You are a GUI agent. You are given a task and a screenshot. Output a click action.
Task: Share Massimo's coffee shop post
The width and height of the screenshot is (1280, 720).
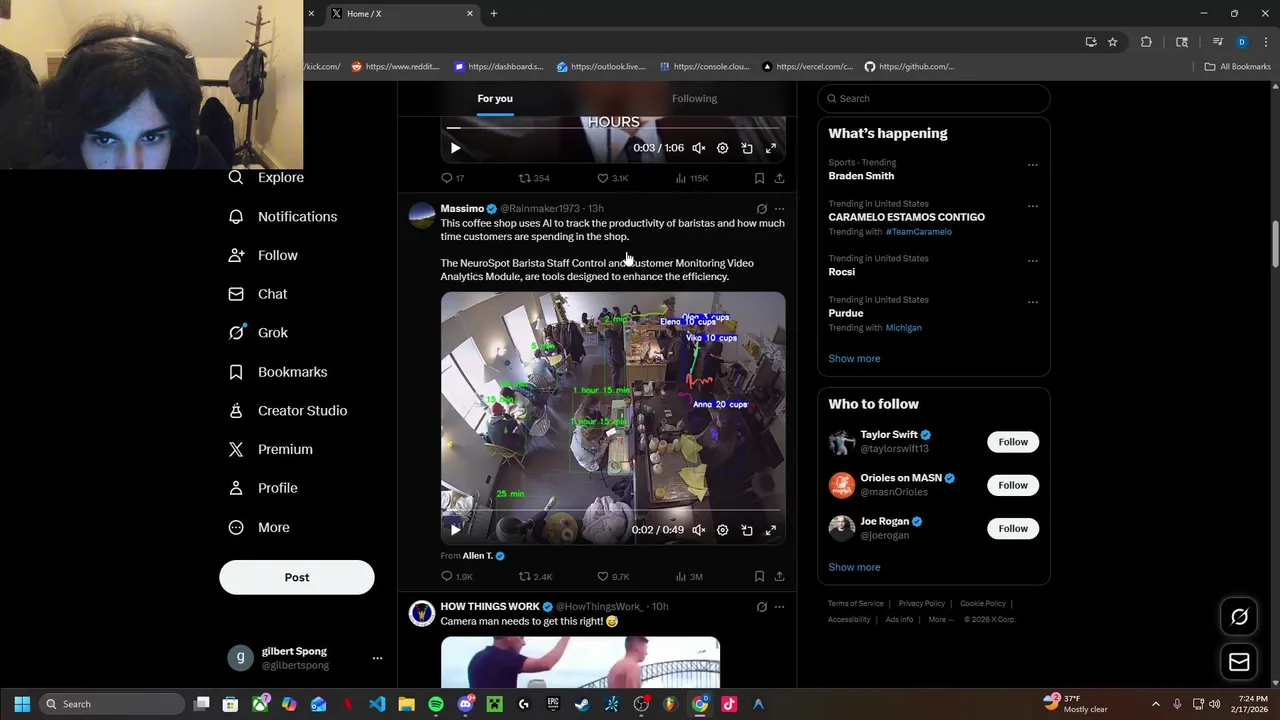[x=779, y=576]
